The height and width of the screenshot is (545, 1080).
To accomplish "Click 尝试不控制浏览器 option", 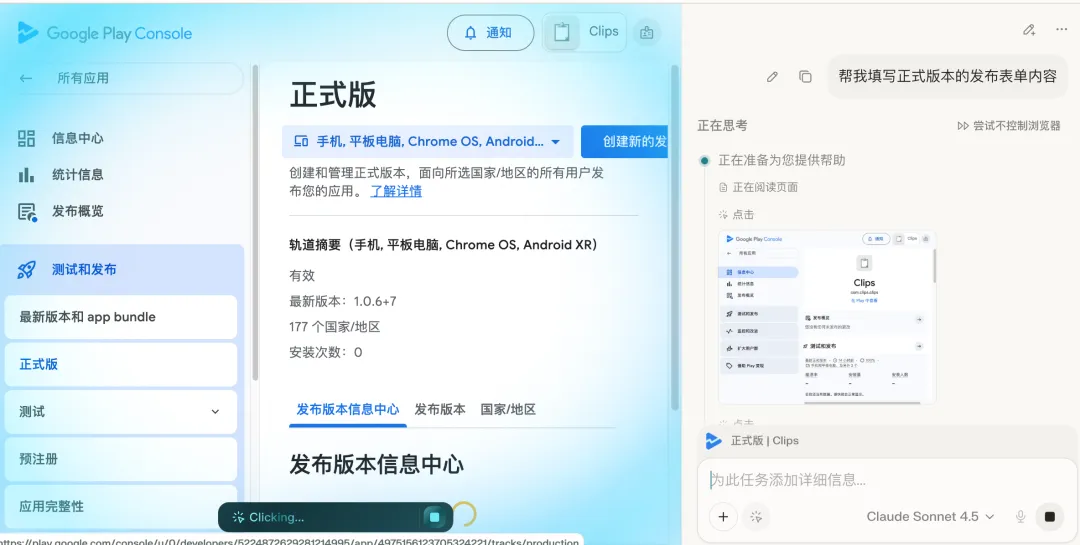I will (1009, 126).
